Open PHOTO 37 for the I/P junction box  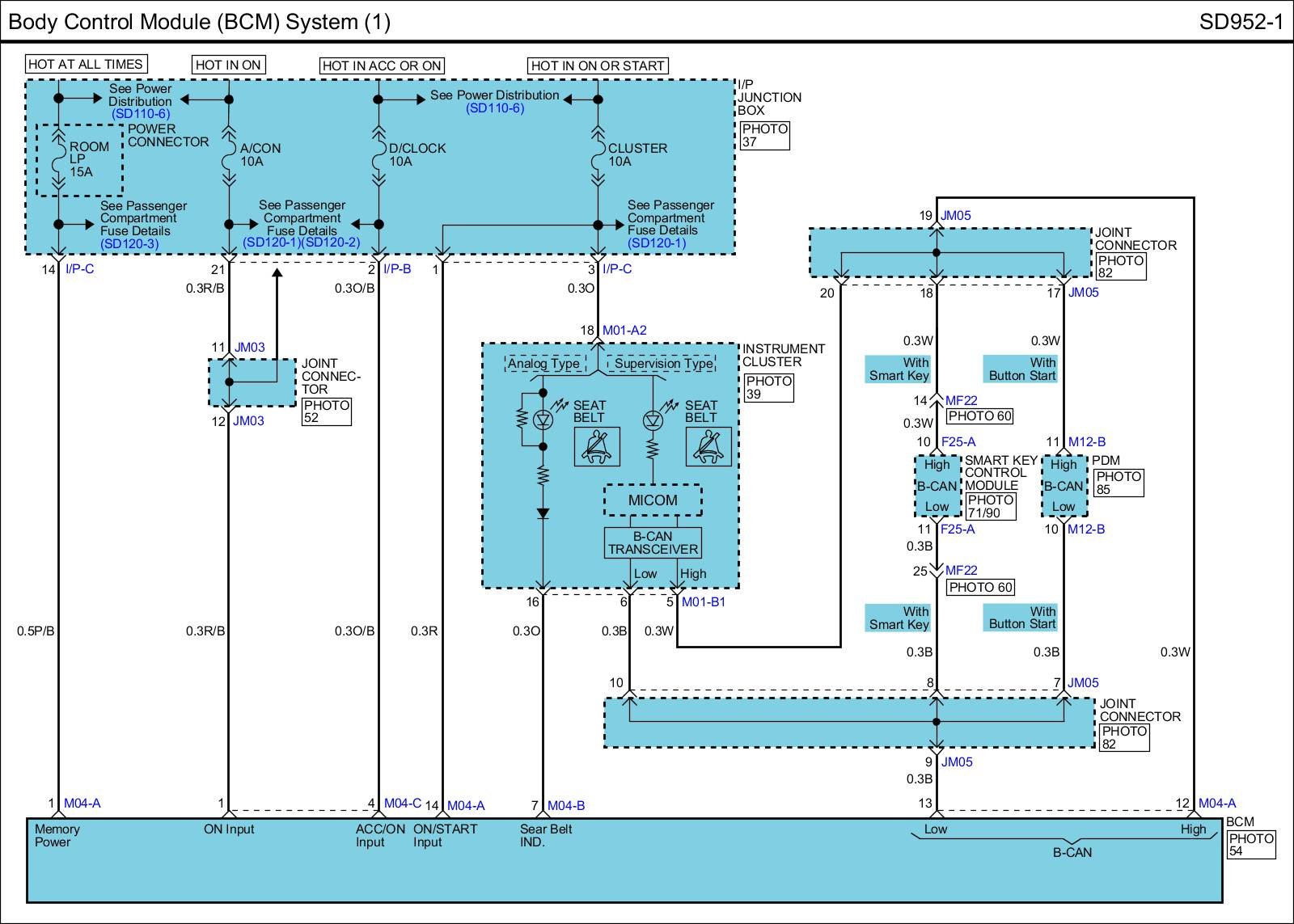764,135
